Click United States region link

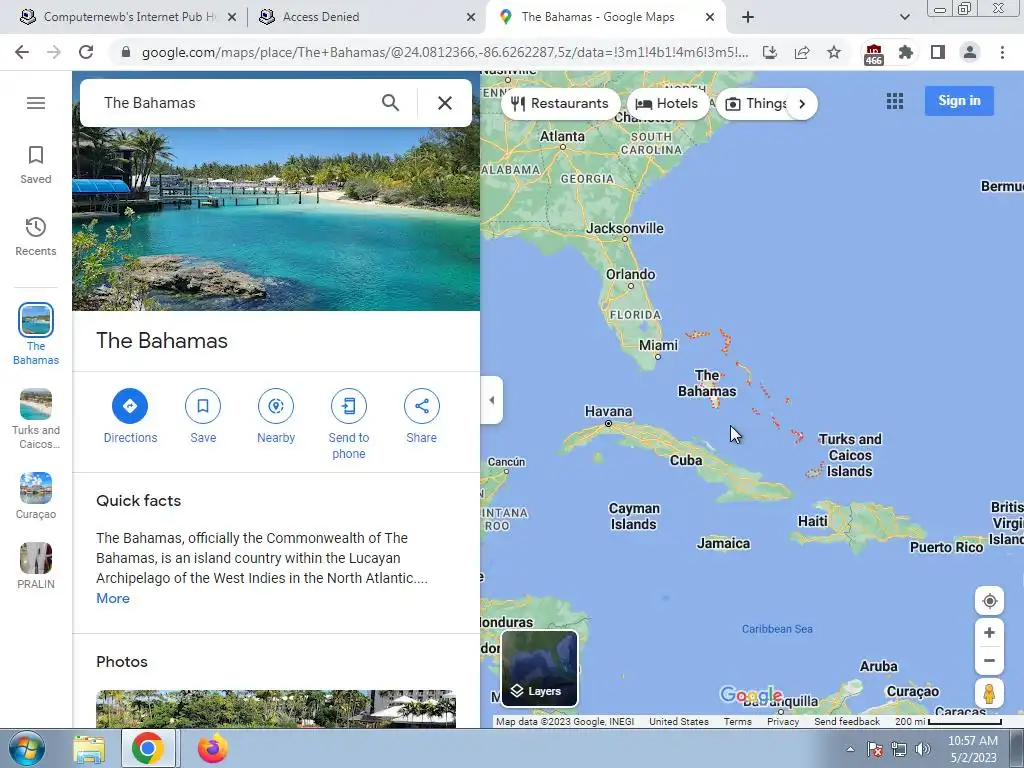click(x=679, y=722)
